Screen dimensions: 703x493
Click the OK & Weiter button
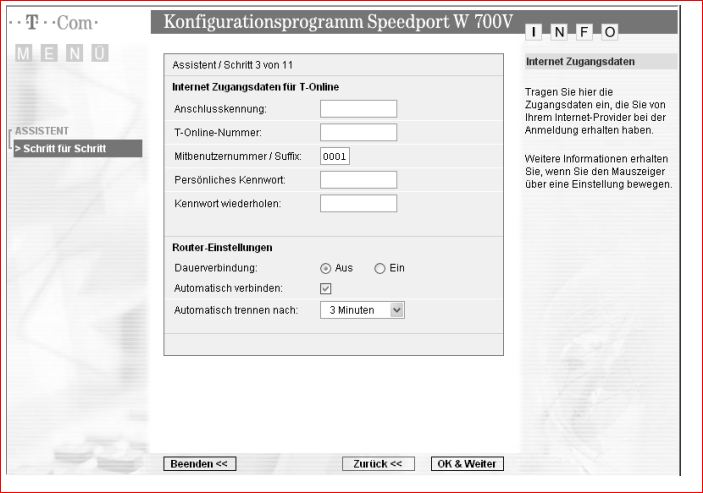click(467, 464)
